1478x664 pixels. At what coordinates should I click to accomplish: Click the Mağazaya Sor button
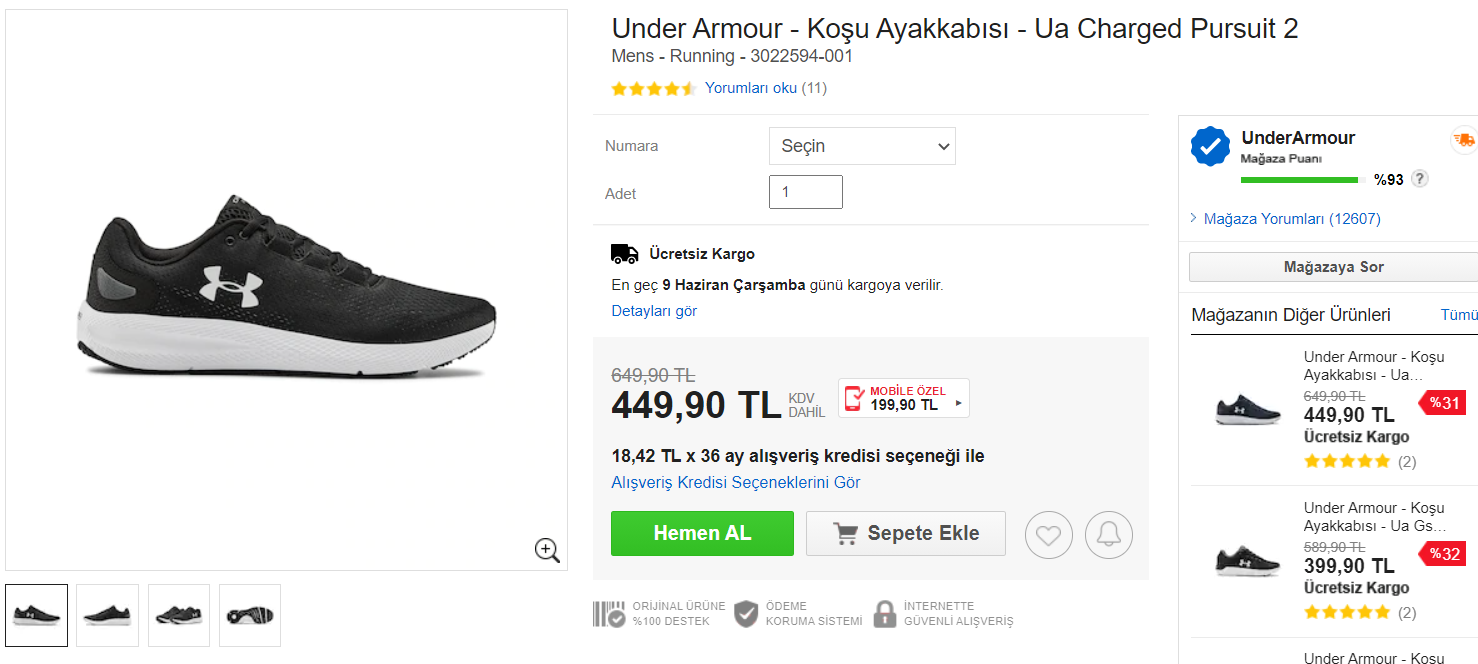click(x=1333, y=267)
